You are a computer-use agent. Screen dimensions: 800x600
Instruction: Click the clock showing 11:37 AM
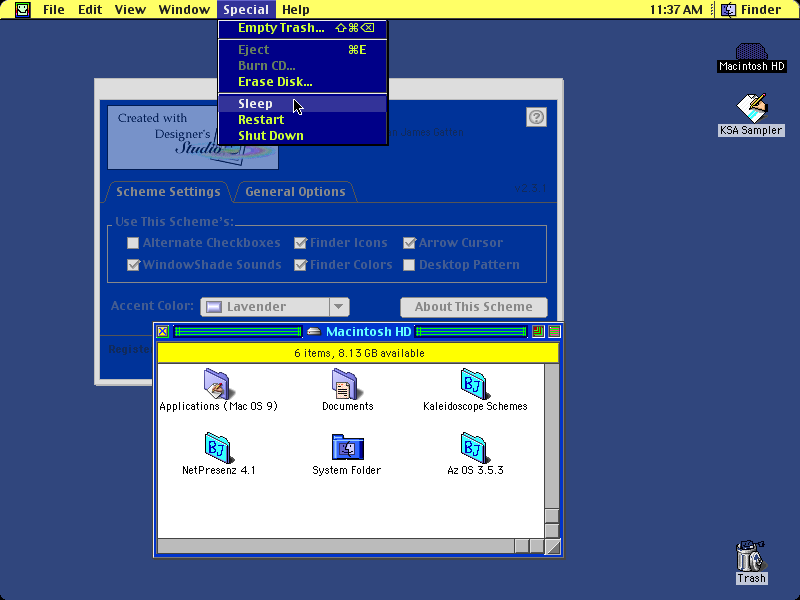[x=676, y=9]
